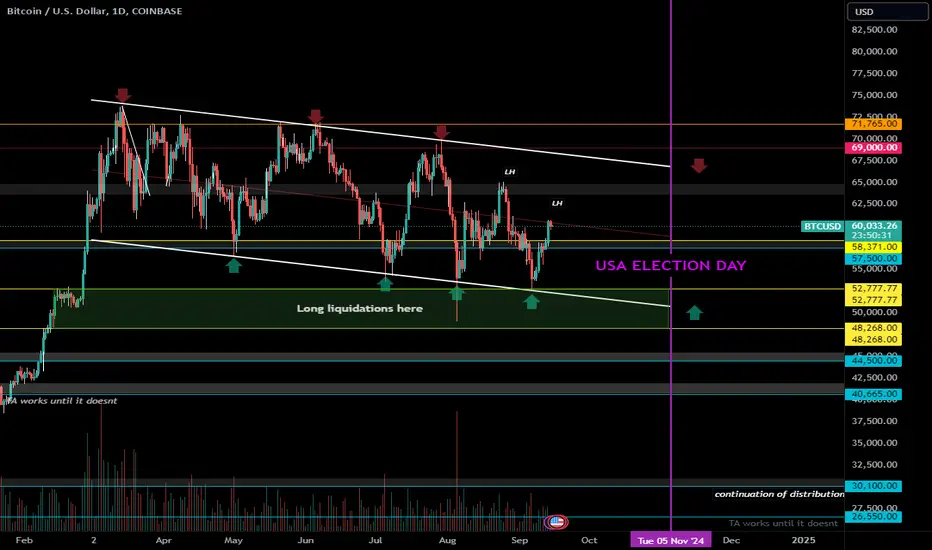Select the orange 71,765.00 price label
Screen dimensions: 932x550
[873, 124]
